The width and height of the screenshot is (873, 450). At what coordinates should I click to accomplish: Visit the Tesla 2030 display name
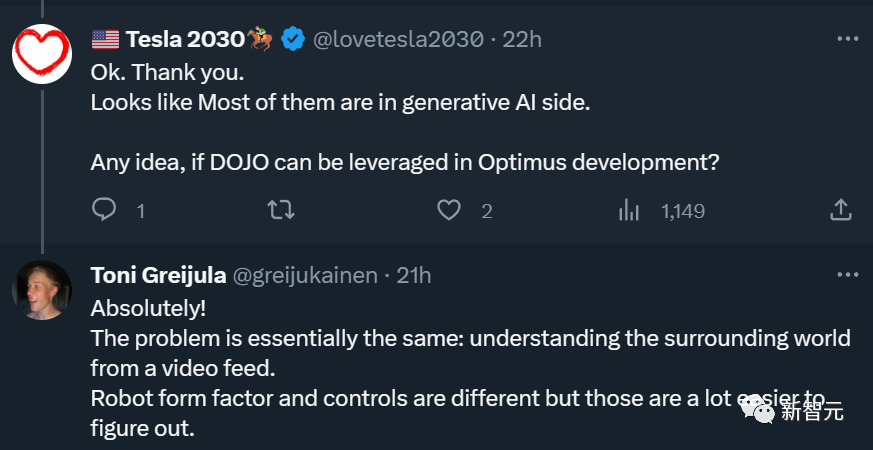(x=185, y=40)
